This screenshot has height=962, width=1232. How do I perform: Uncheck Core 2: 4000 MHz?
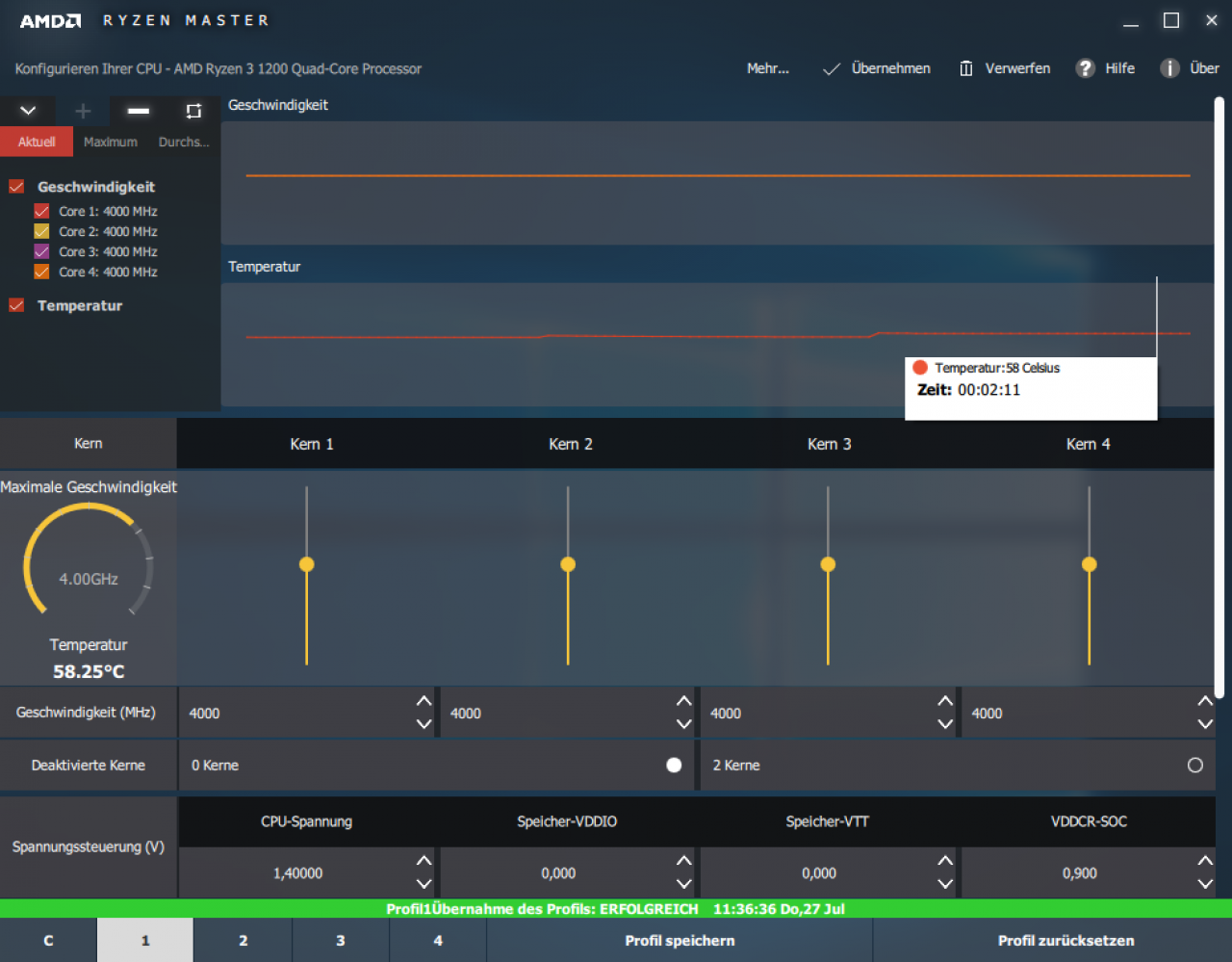(x=41, y=231)
